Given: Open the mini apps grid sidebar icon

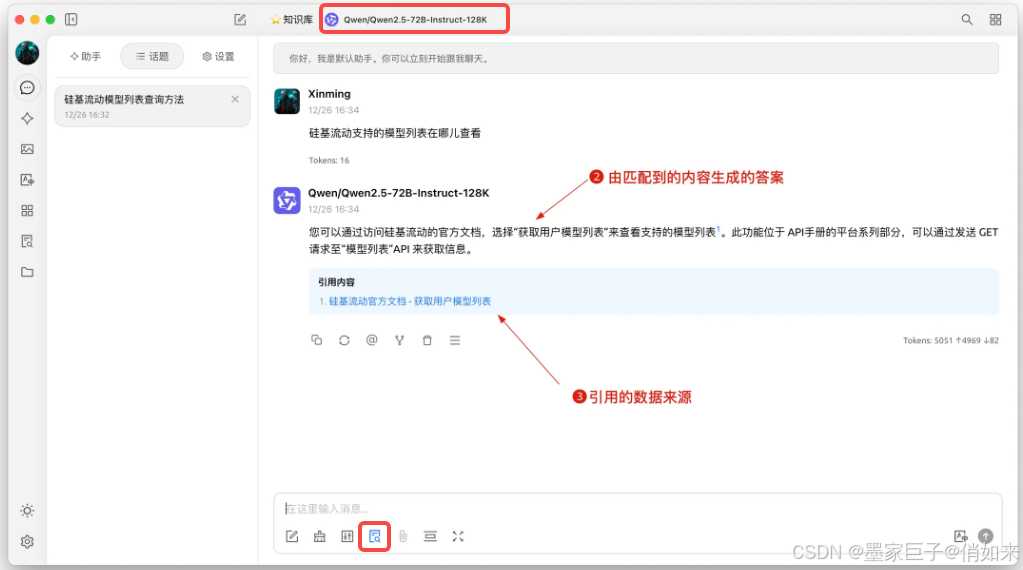Looking at the screenshot, I should click(27, 210).
